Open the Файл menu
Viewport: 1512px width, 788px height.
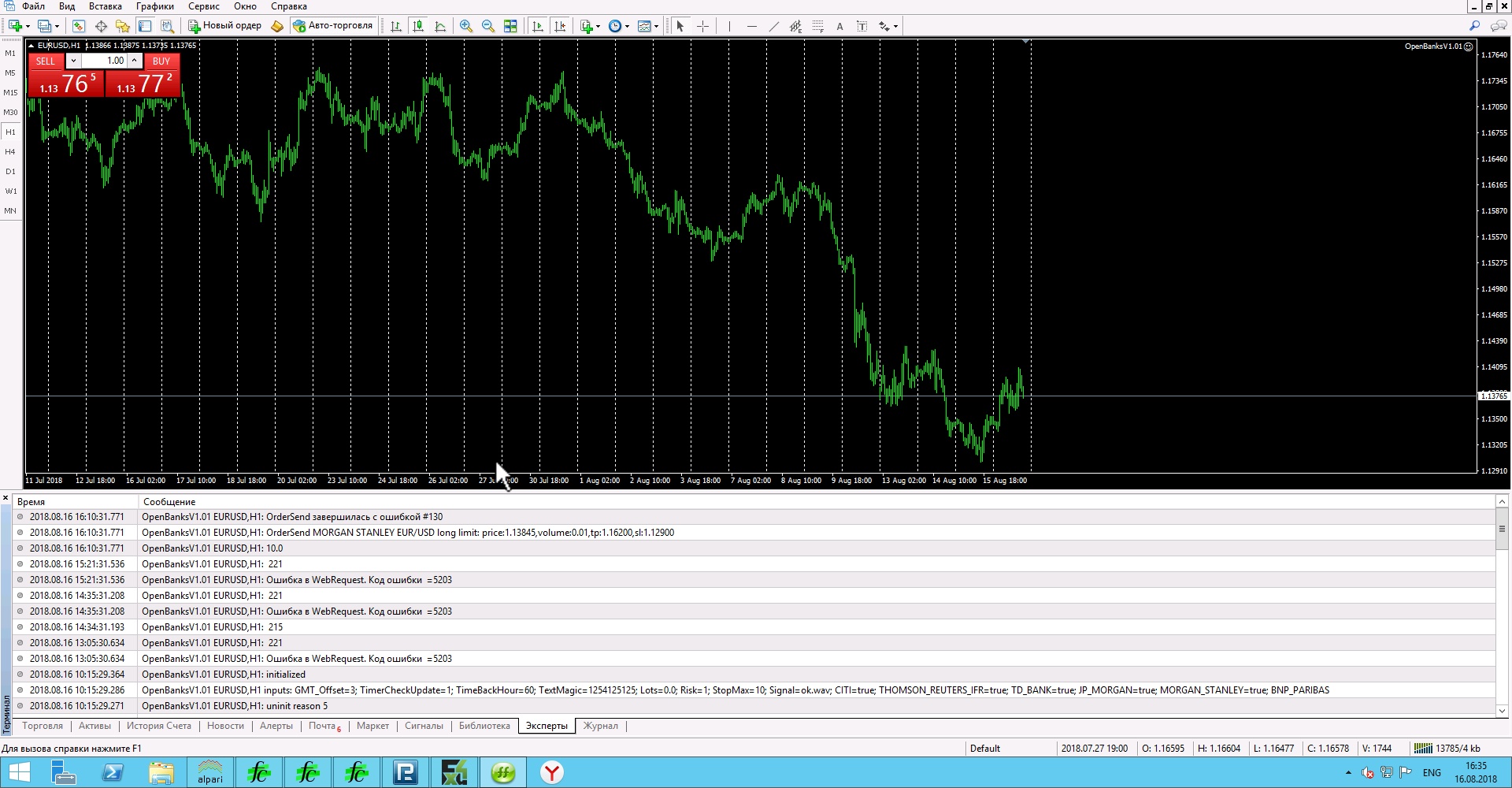[x=33, y=6]
